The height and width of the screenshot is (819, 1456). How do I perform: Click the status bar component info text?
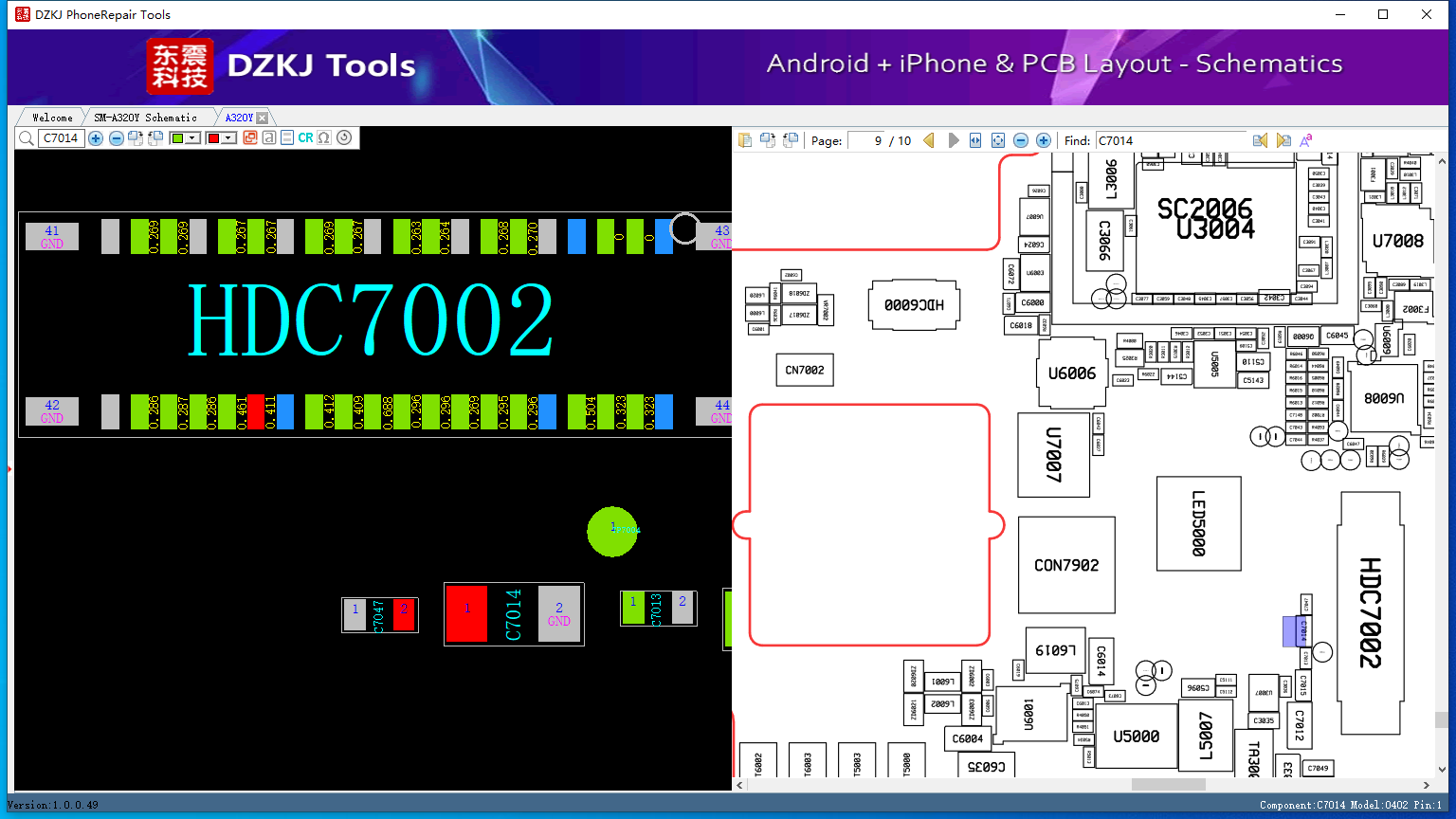point(1351,805)
